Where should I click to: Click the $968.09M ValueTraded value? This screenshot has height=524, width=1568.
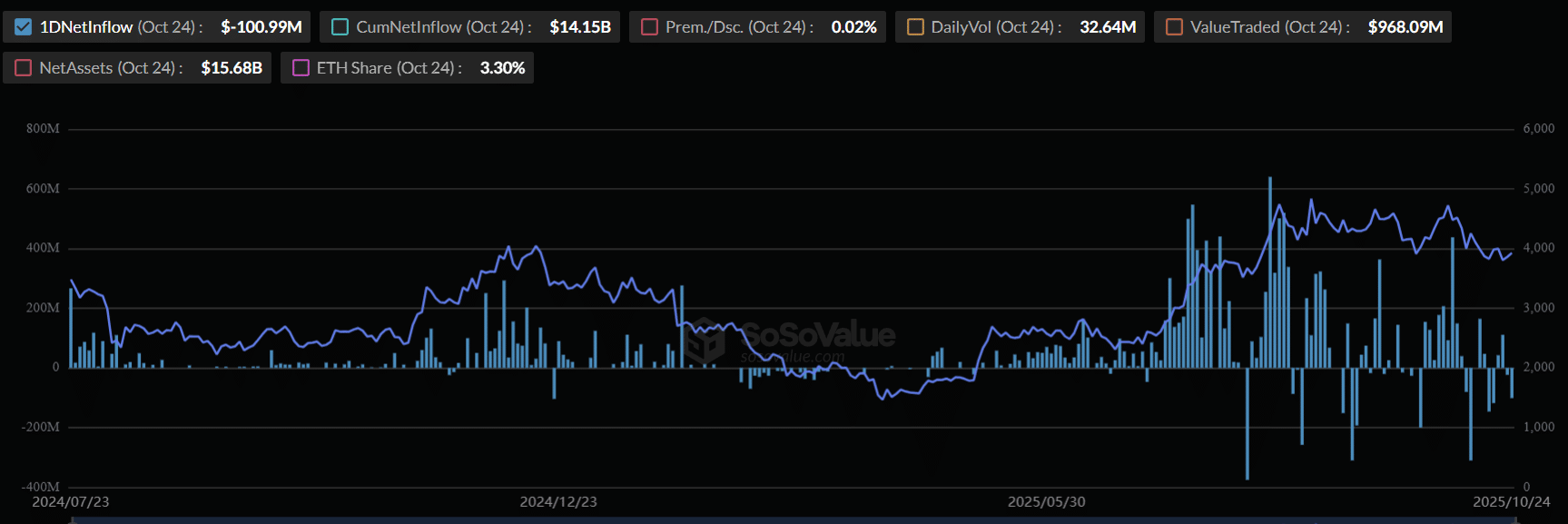[x=1405, y=27]
